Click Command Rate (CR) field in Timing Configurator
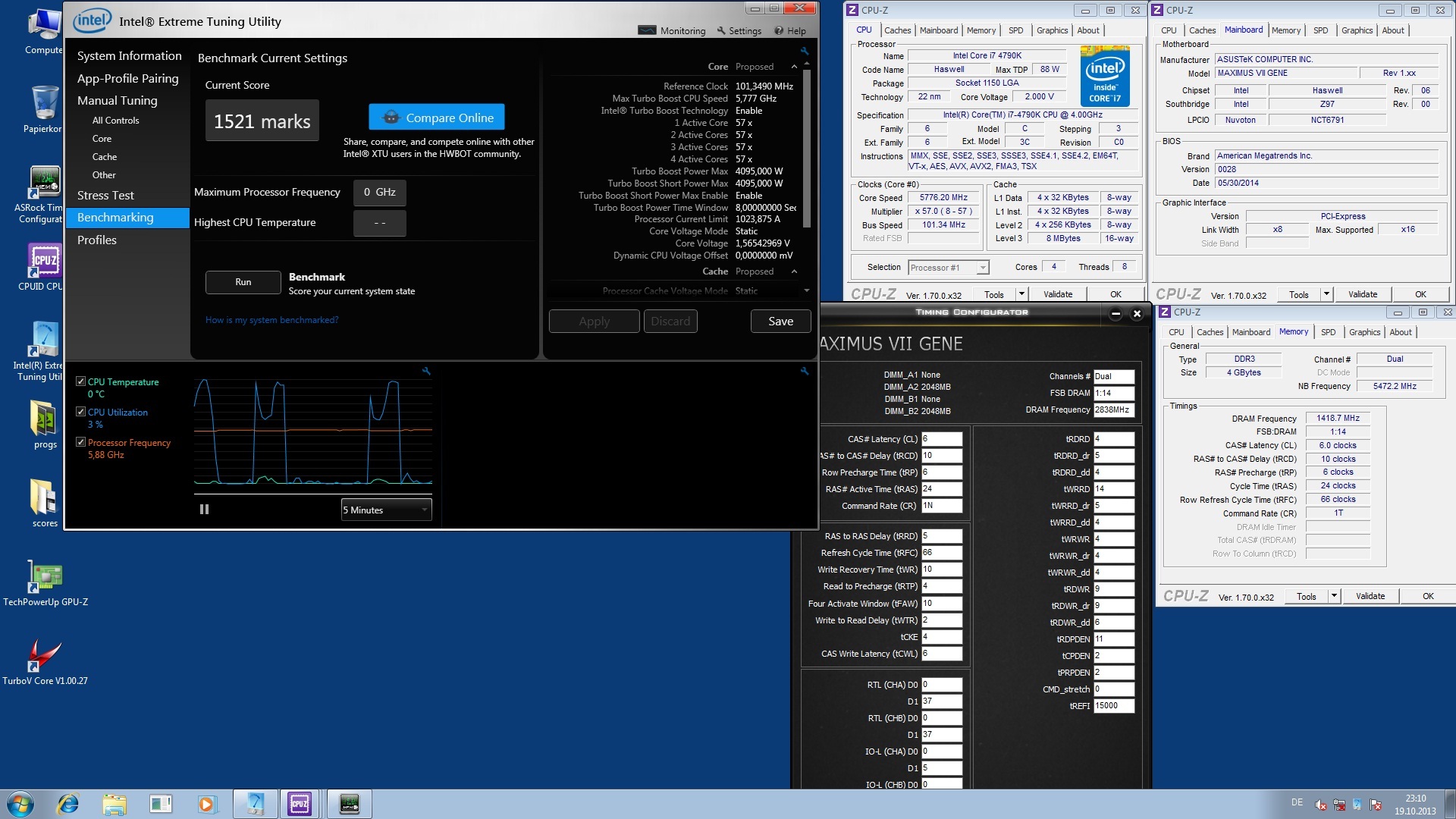This screenshot has height=819, width=1456. tap(941, 506)
